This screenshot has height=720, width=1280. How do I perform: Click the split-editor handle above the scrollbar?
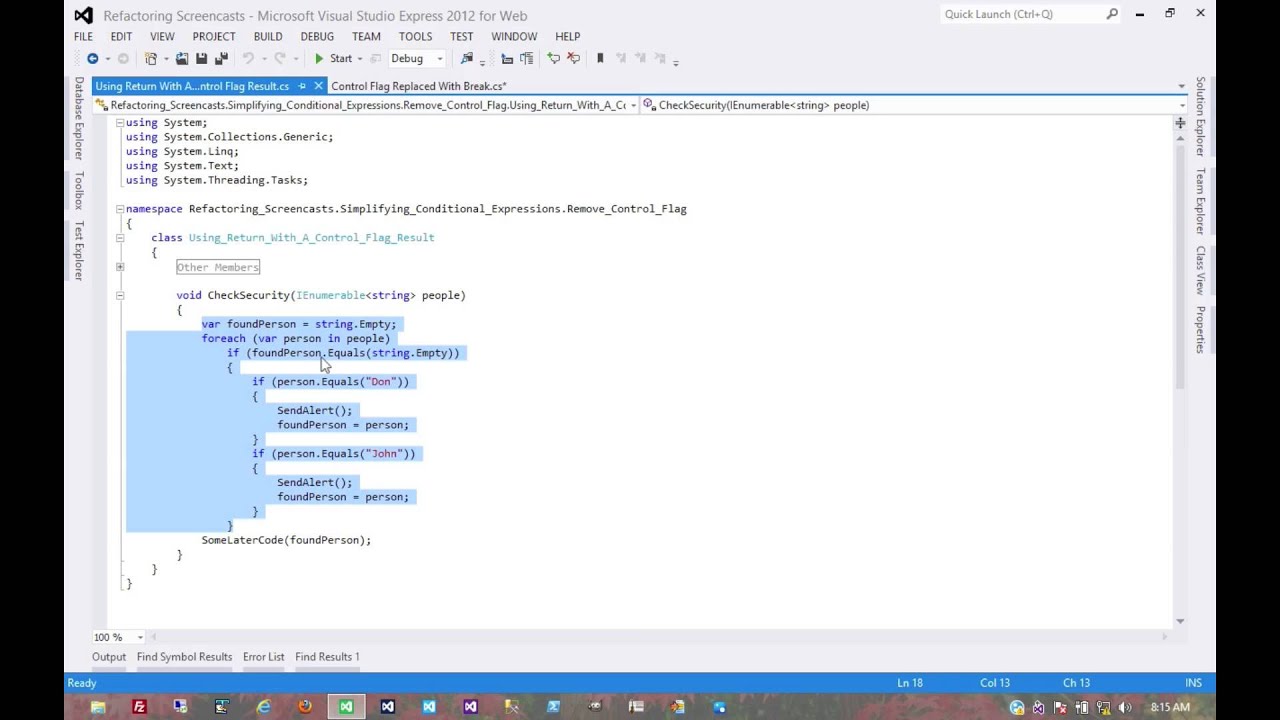(1180, 123)
